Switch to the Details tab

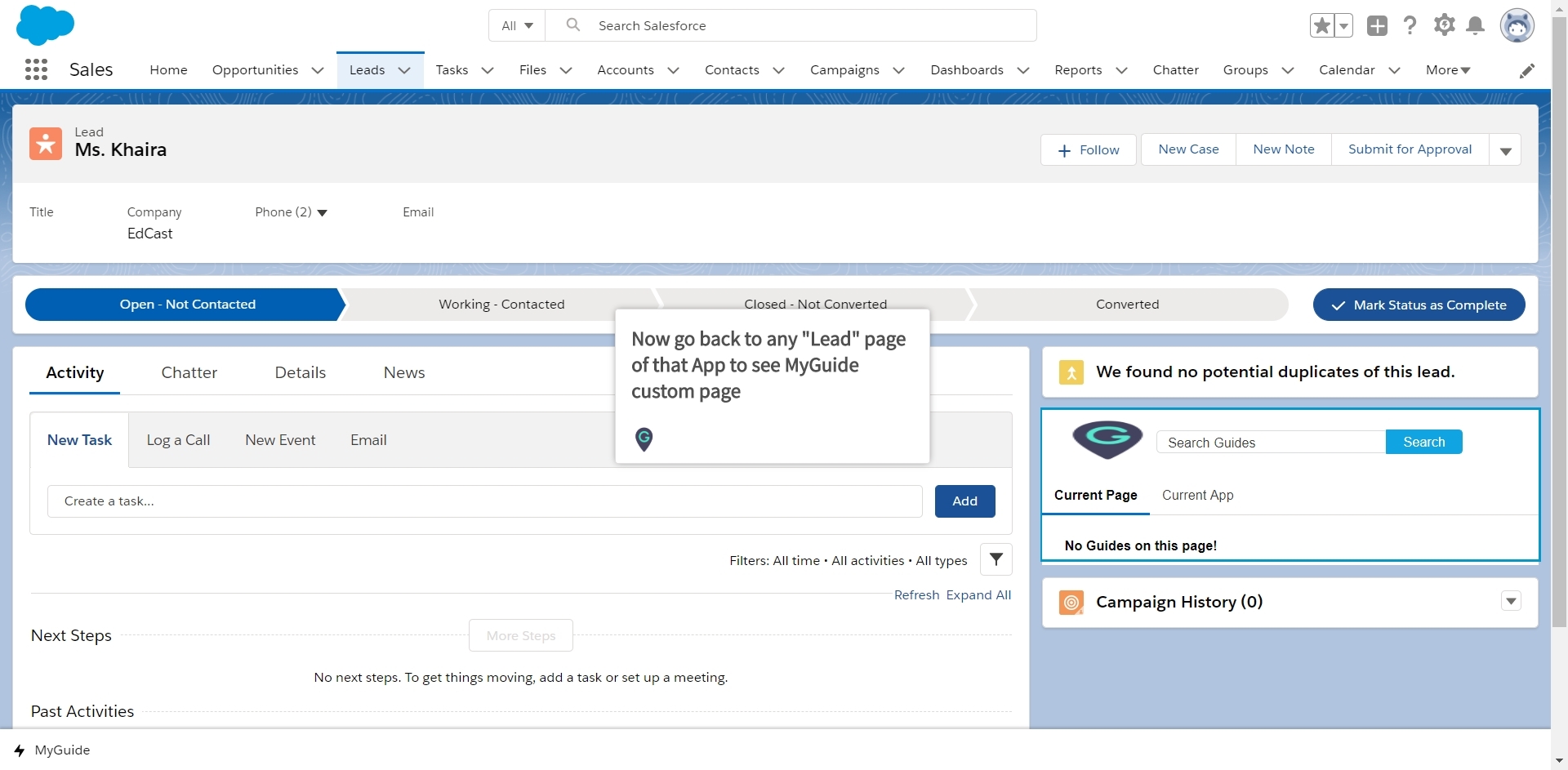pyautogui.click(x=300, y=372)
